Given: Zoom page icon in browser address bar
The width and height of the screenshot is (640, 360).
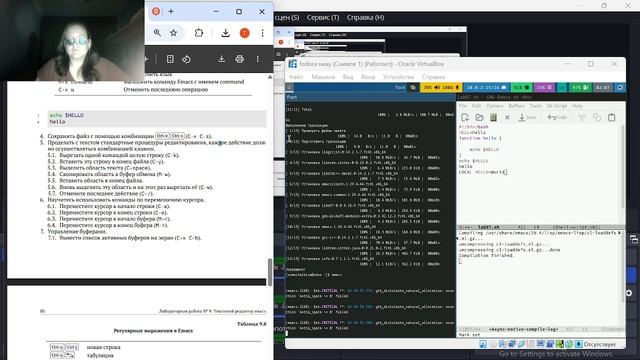Looking at the screenshot, I should click(x=157, y=33).
